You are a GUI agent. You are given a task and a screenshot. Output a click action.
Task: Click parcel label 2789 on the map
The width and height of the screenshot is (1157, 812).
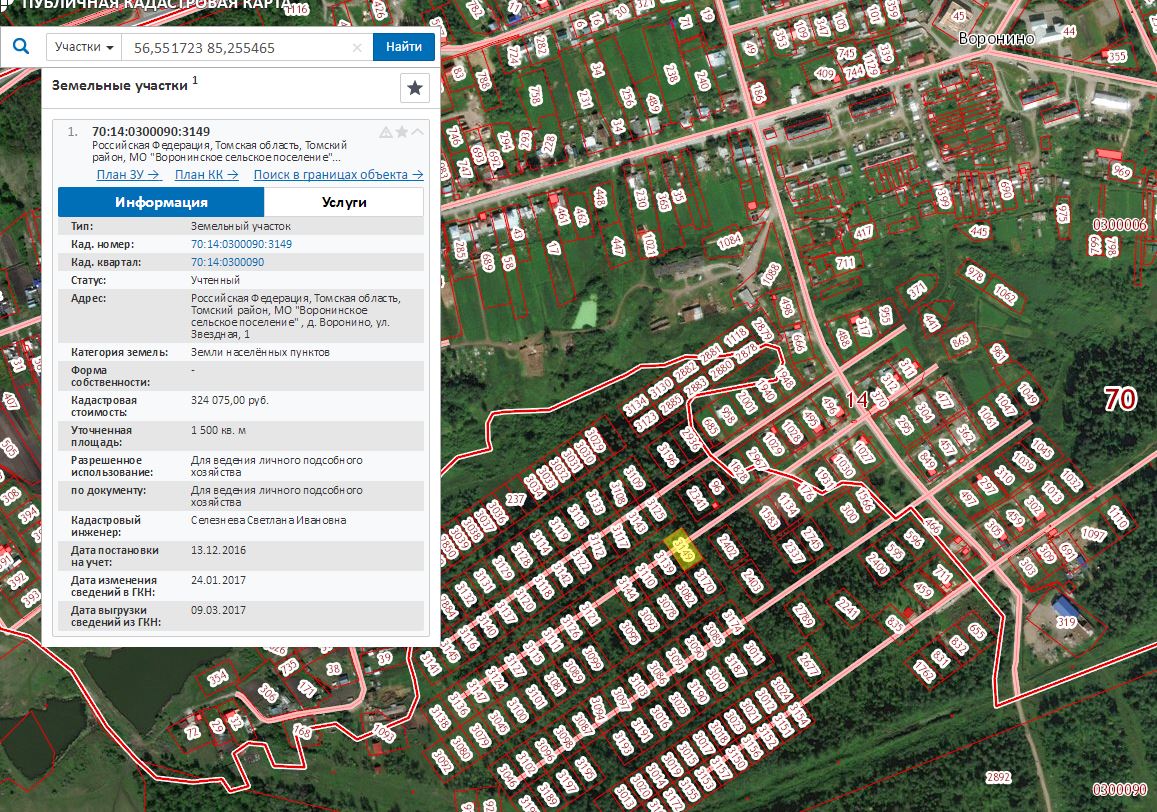[x=804, y=616]
